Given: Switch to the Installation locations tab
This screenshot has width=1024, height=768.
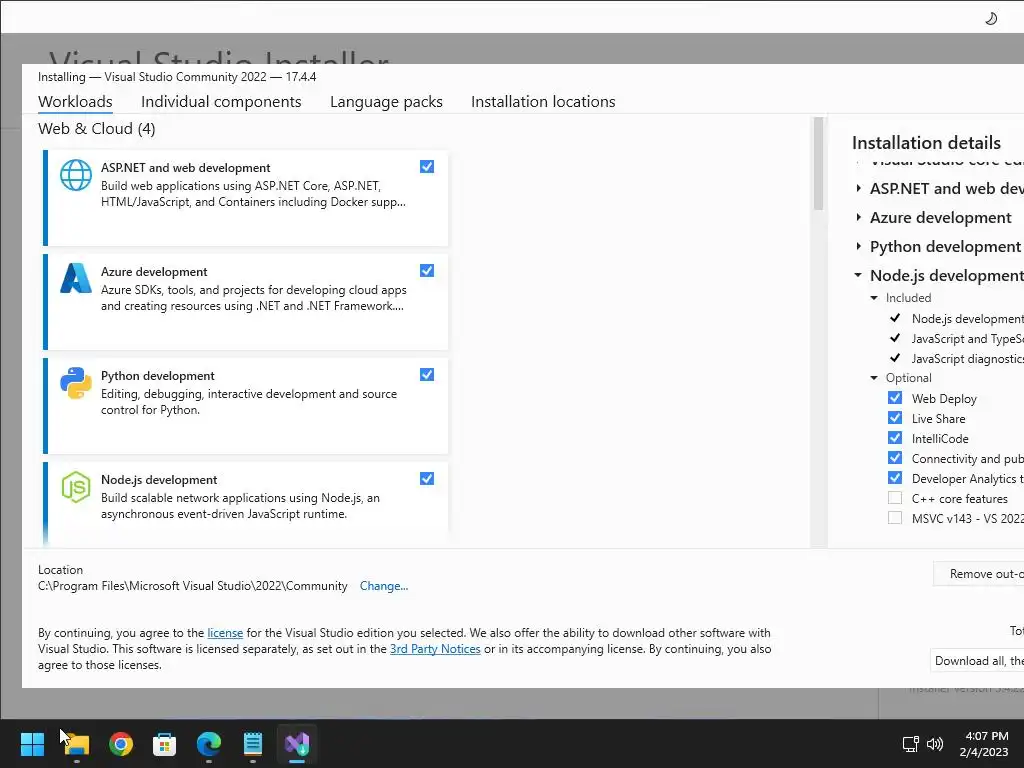Looking at the screenshot, I should click(x=543, y=102).
